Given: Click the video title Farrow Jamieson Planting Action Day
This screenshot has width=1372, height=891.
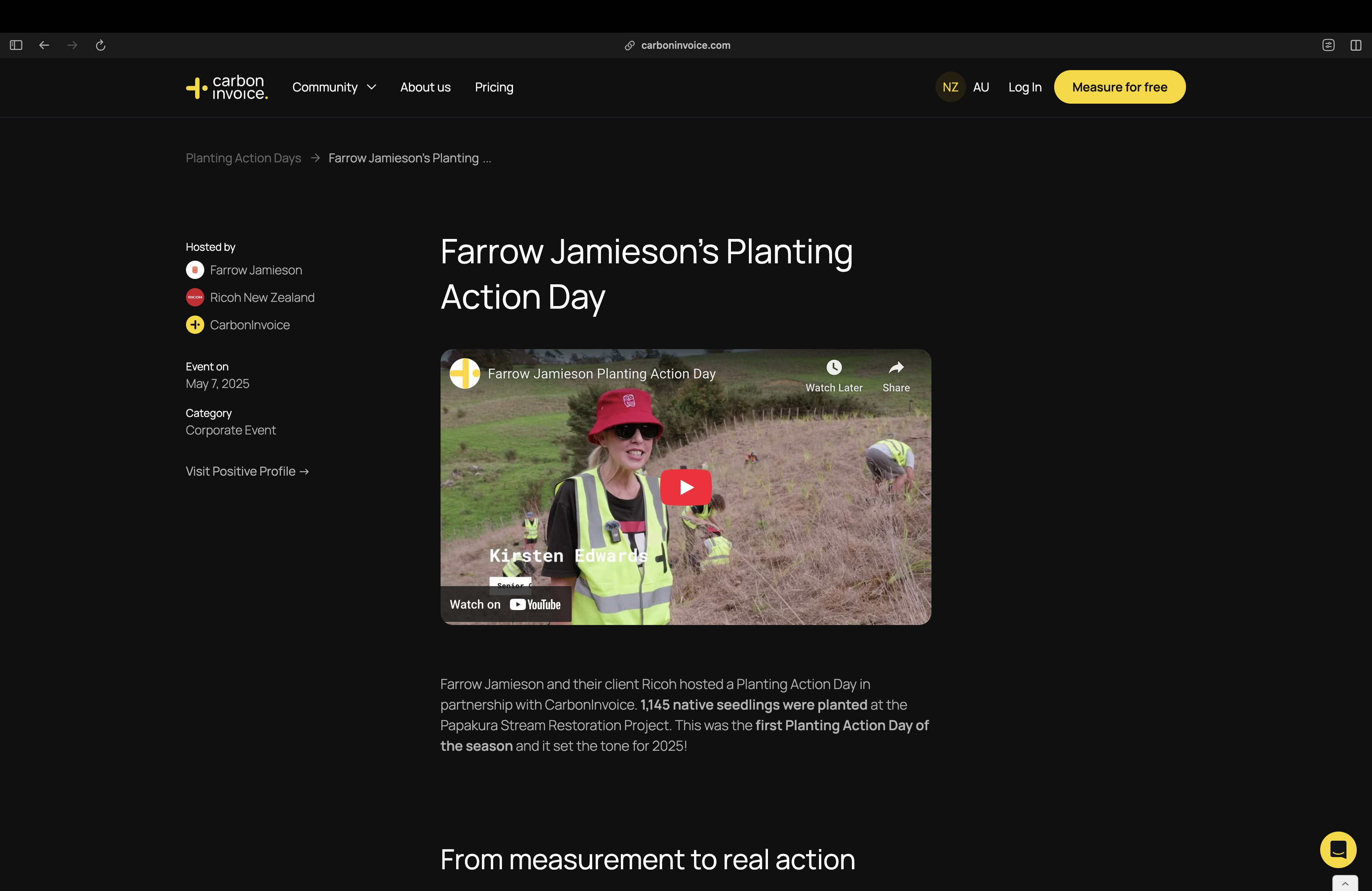Looking at the screenshot, I should pyautogui.click(x=601, y=373).
